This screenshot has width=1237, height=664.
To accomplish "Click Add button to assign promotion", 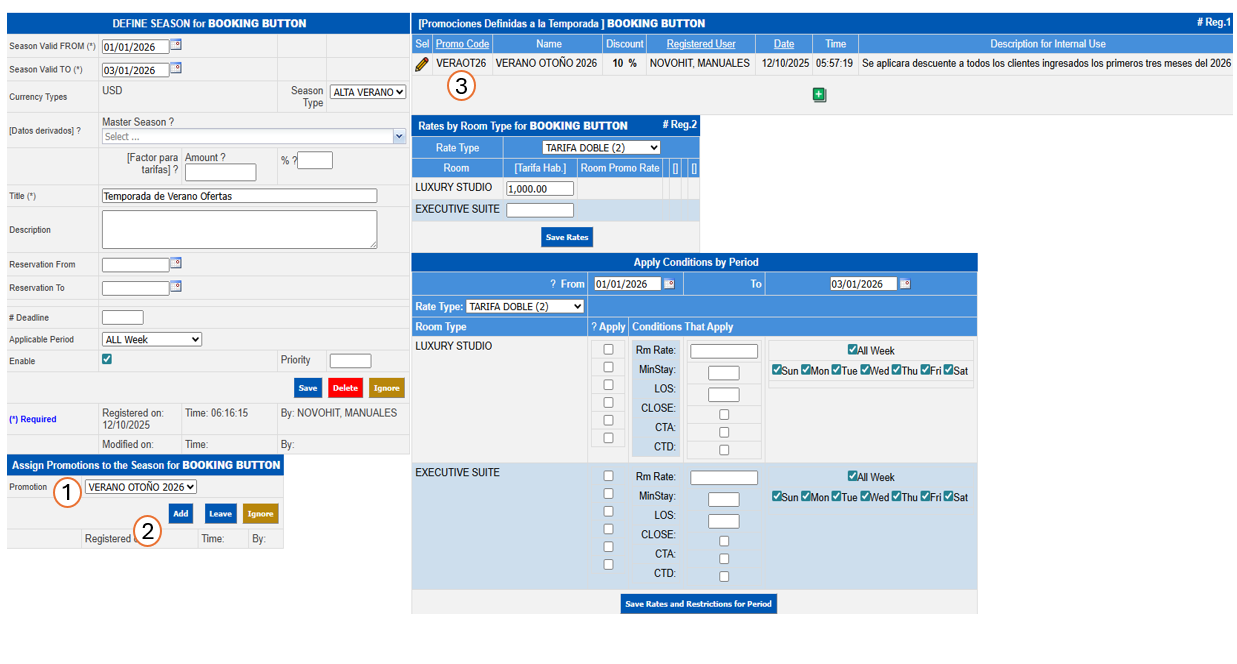I will [x=180, y=514].
